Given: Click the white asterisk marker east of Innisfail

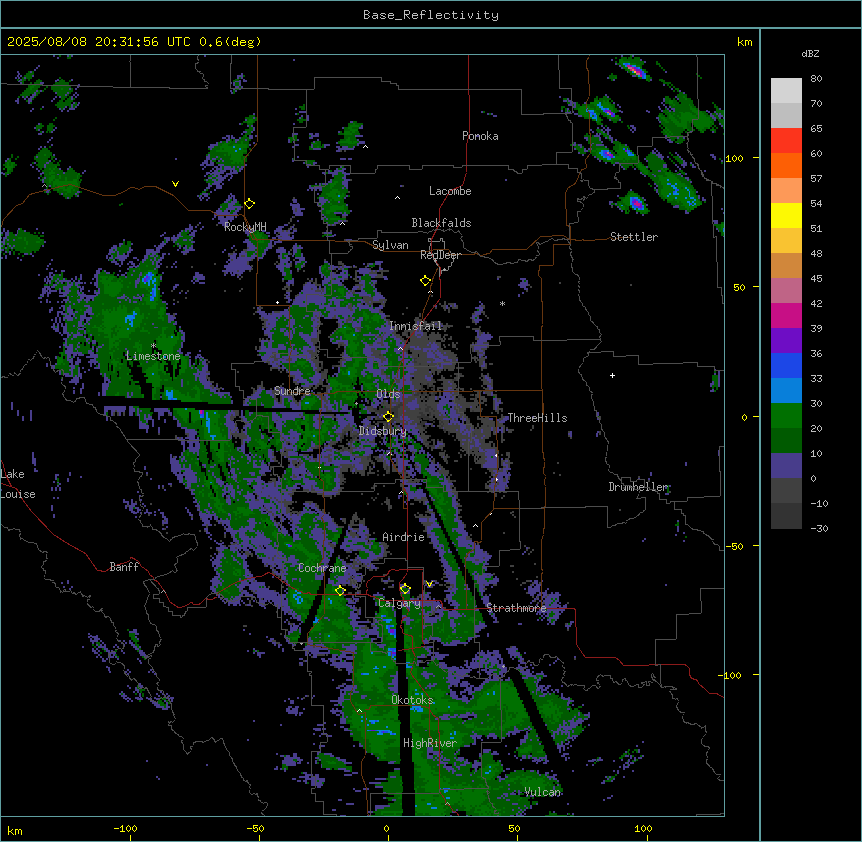Looking at the screenshot, I should coord(502,303).
